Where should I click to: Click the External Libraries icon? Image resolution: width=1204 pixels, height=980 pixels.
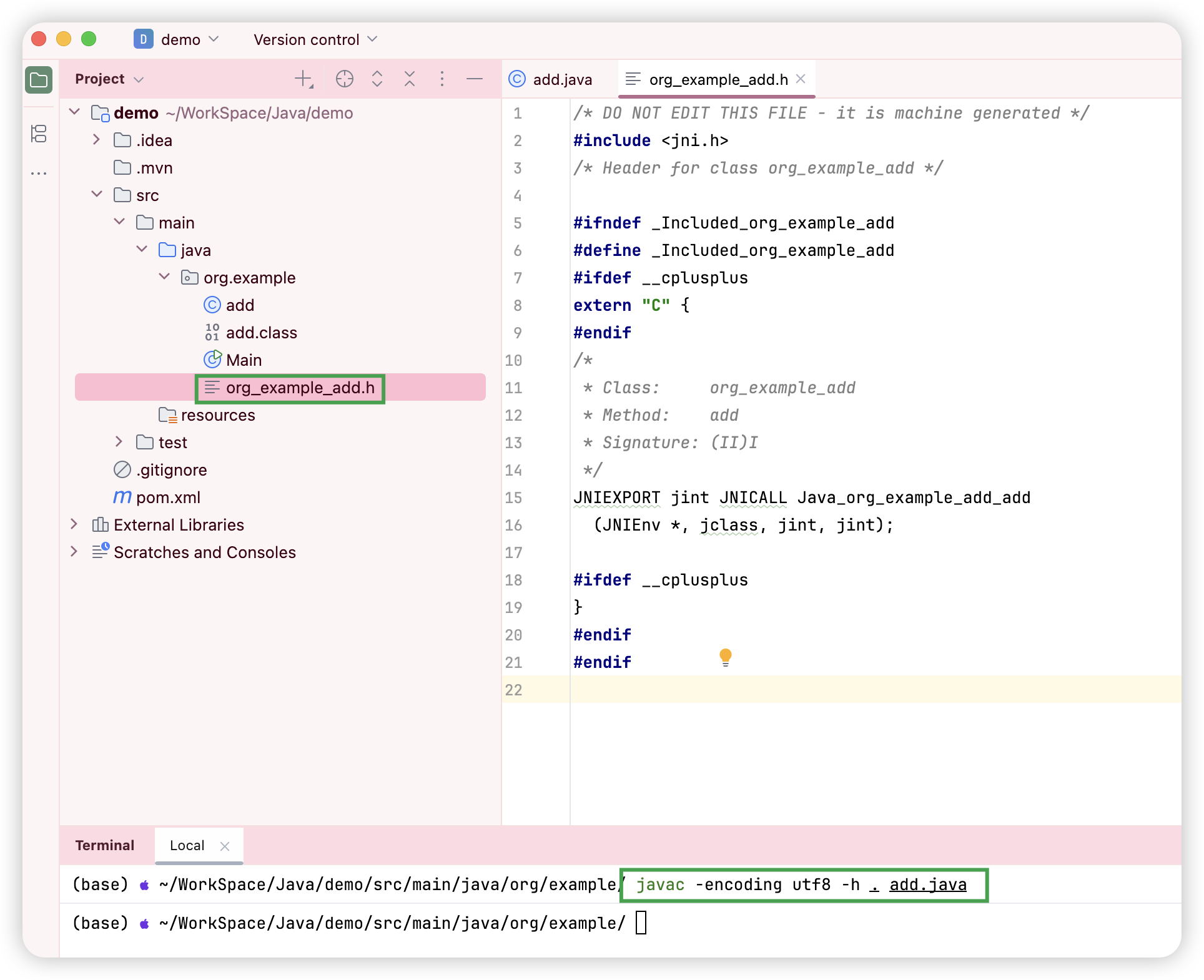pos(100,524)
